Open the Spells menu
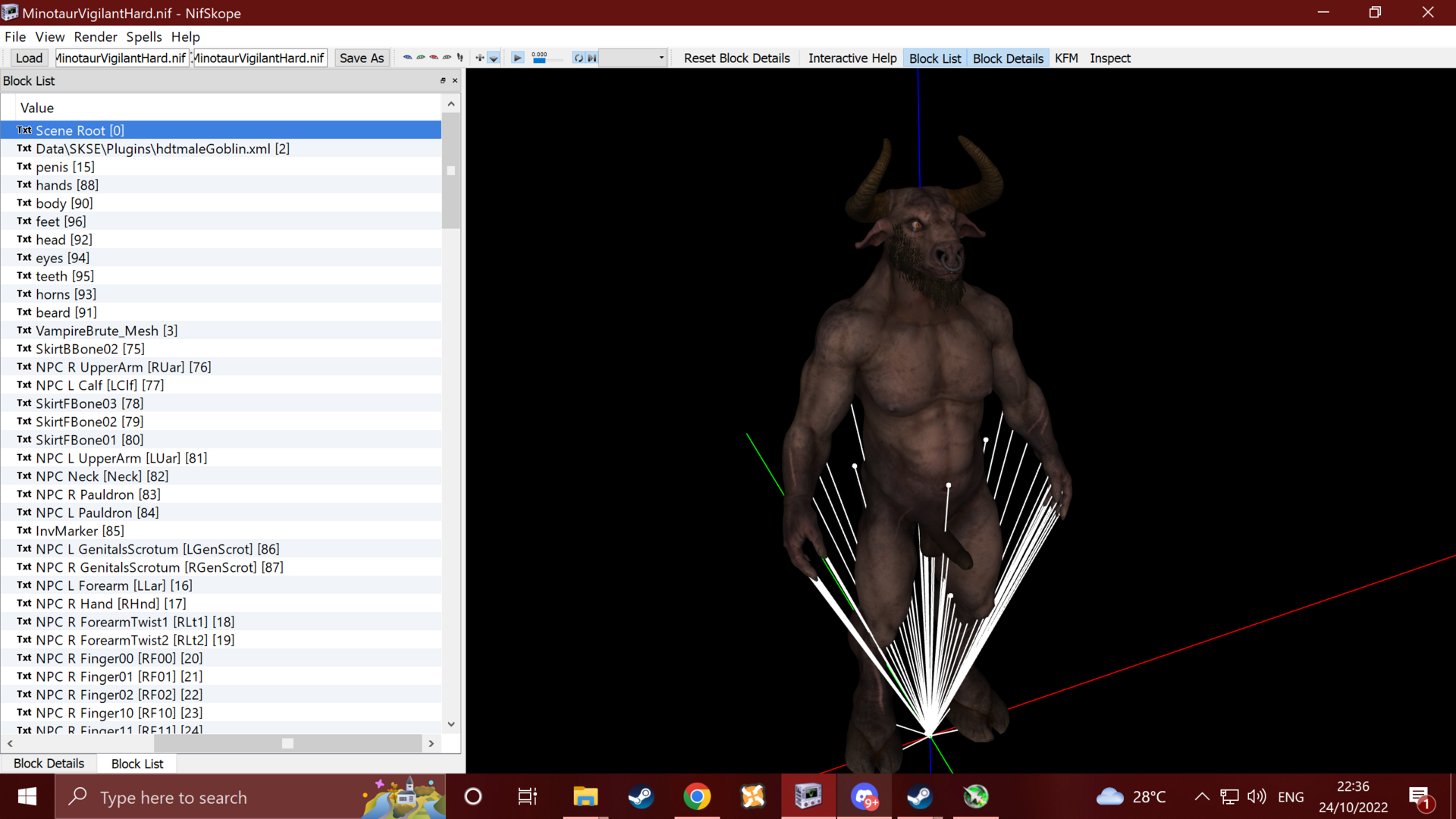 [144, 36]
